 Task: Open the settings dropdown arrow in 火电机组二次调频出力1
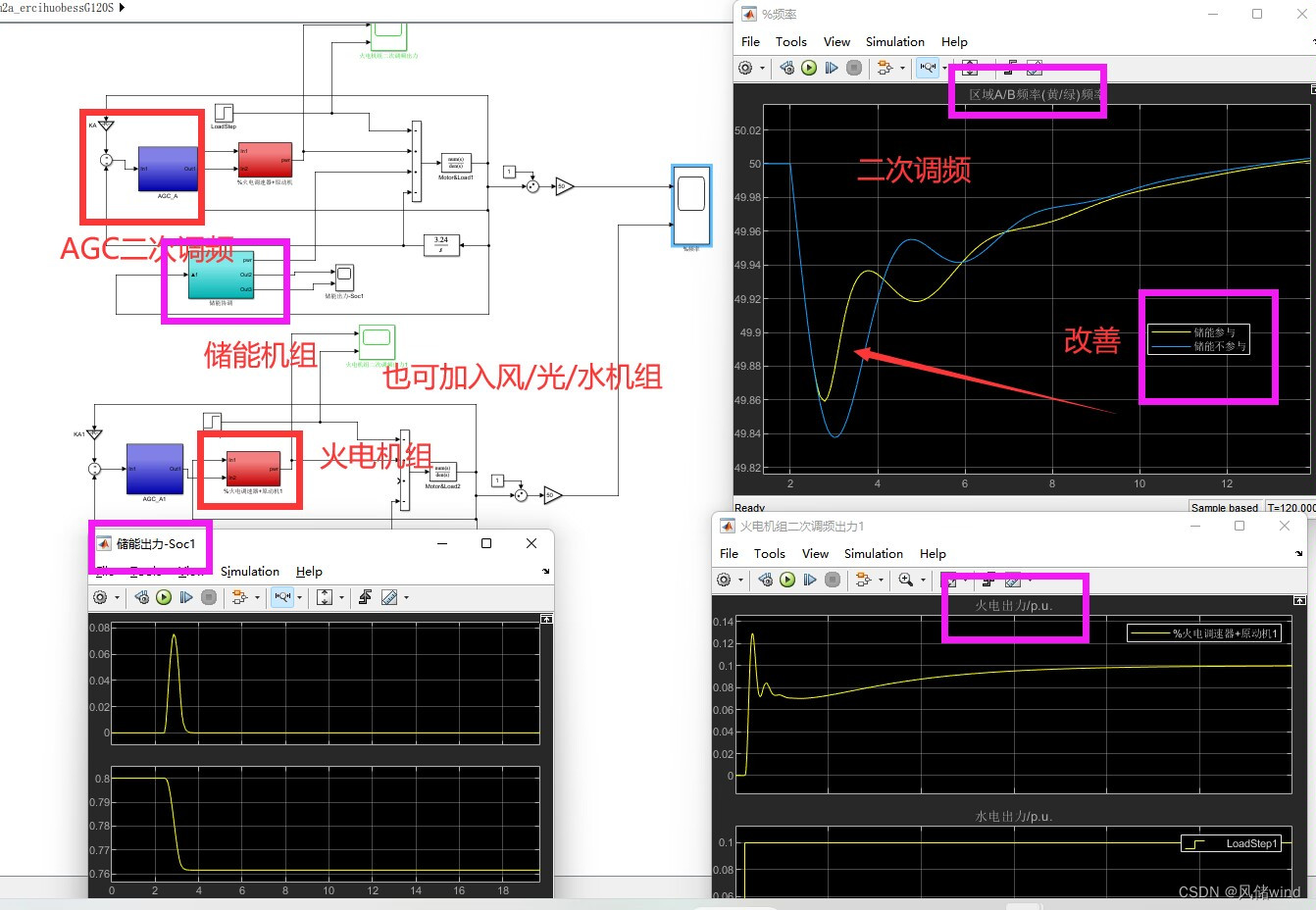pos(740,580)
